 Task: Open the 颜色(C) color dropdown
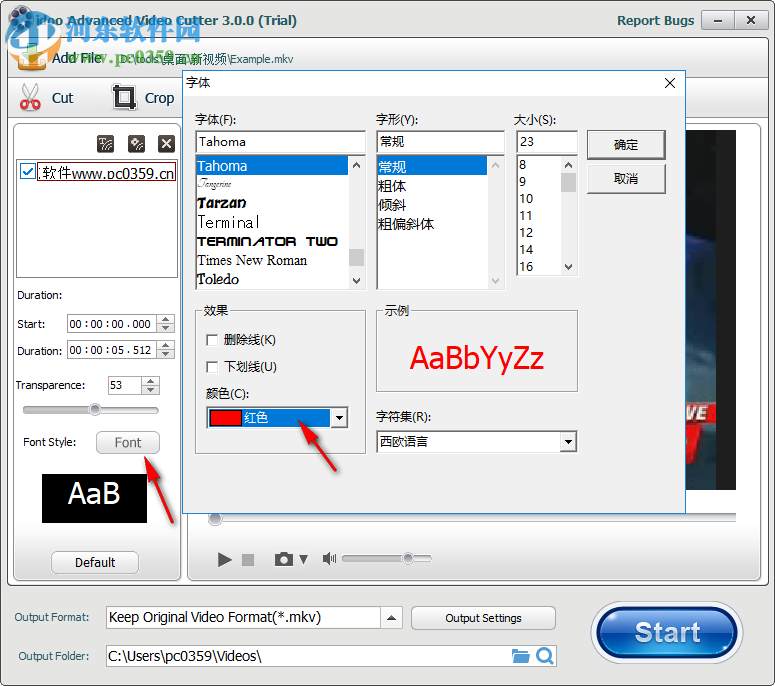(x=339, y=418)
